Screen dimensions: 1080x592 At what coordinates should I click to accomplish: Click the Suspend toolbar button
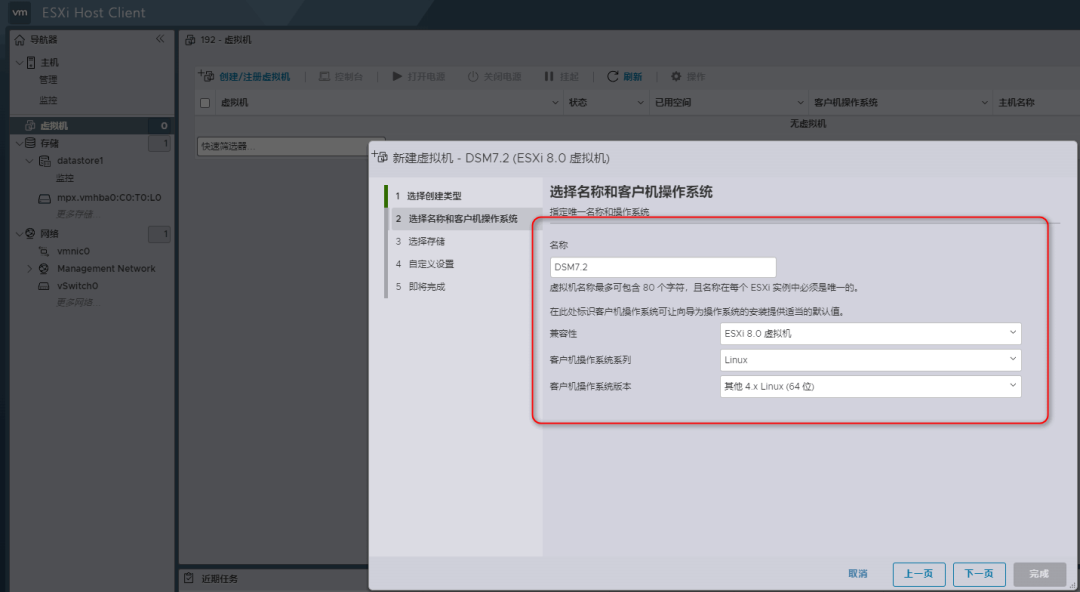(x=561, y=76)
